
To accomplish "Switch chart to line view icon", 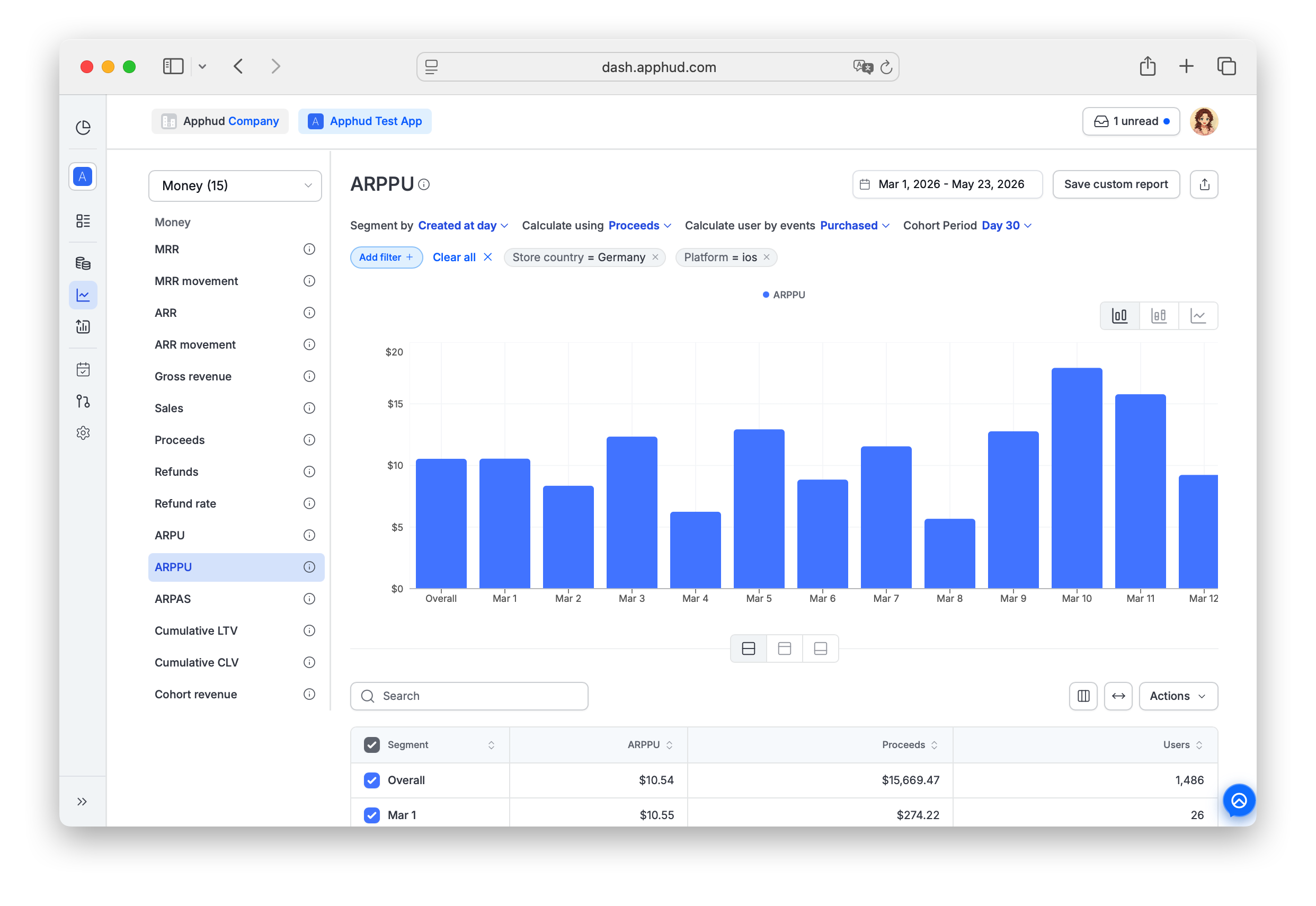I will pos(1197,316).
